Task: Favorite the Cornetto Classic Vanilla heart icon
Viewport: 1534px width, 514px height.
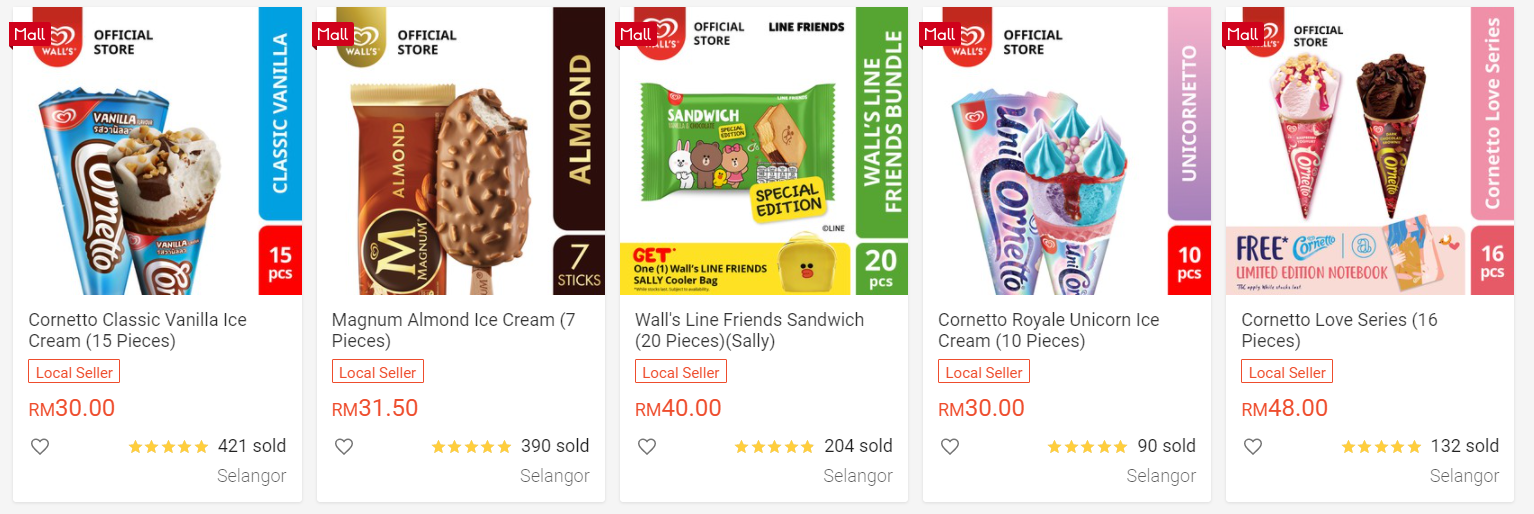Action: [x=40, y=447]
